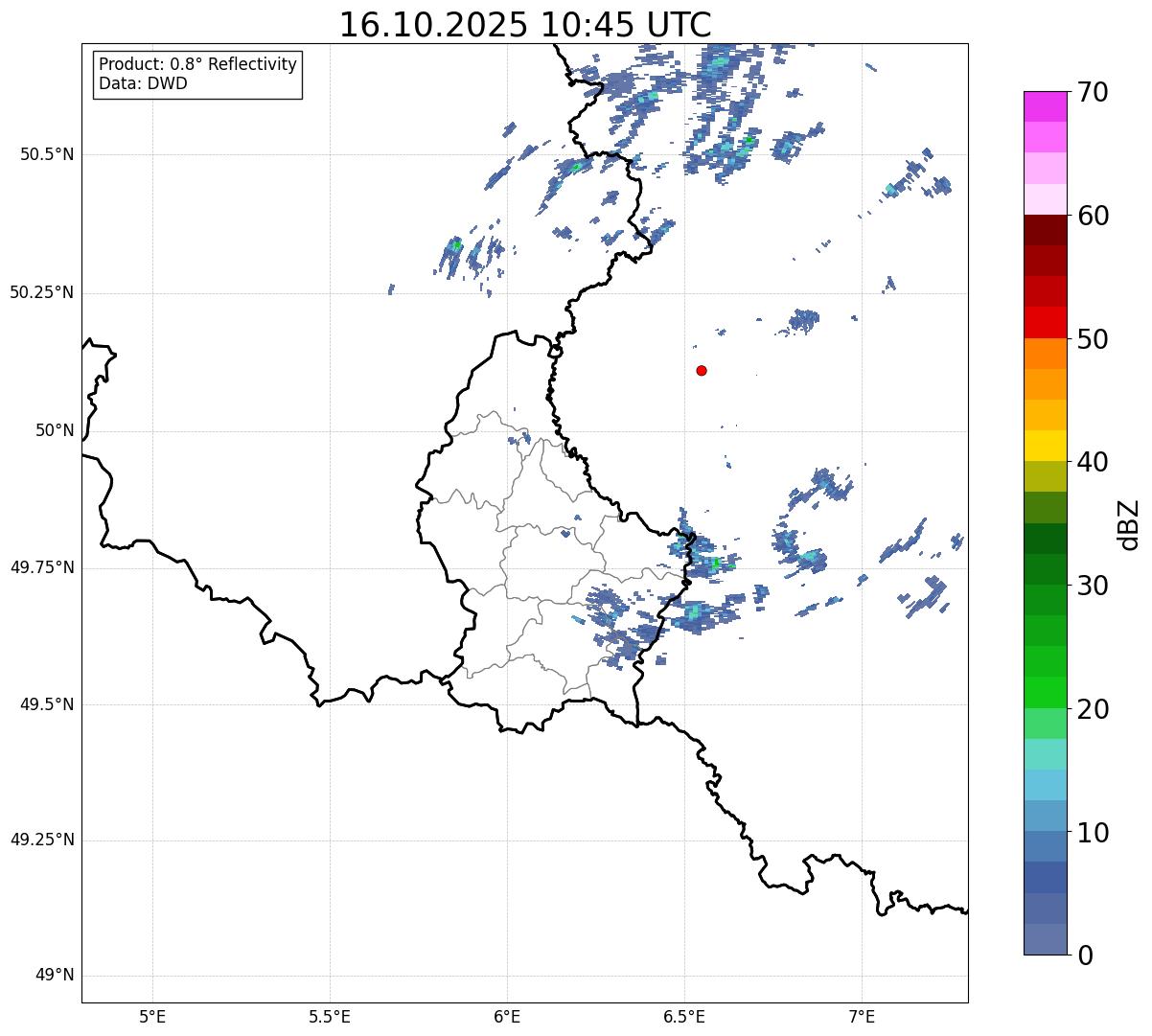Click the colorbar tick value 40

point(1093,462)
